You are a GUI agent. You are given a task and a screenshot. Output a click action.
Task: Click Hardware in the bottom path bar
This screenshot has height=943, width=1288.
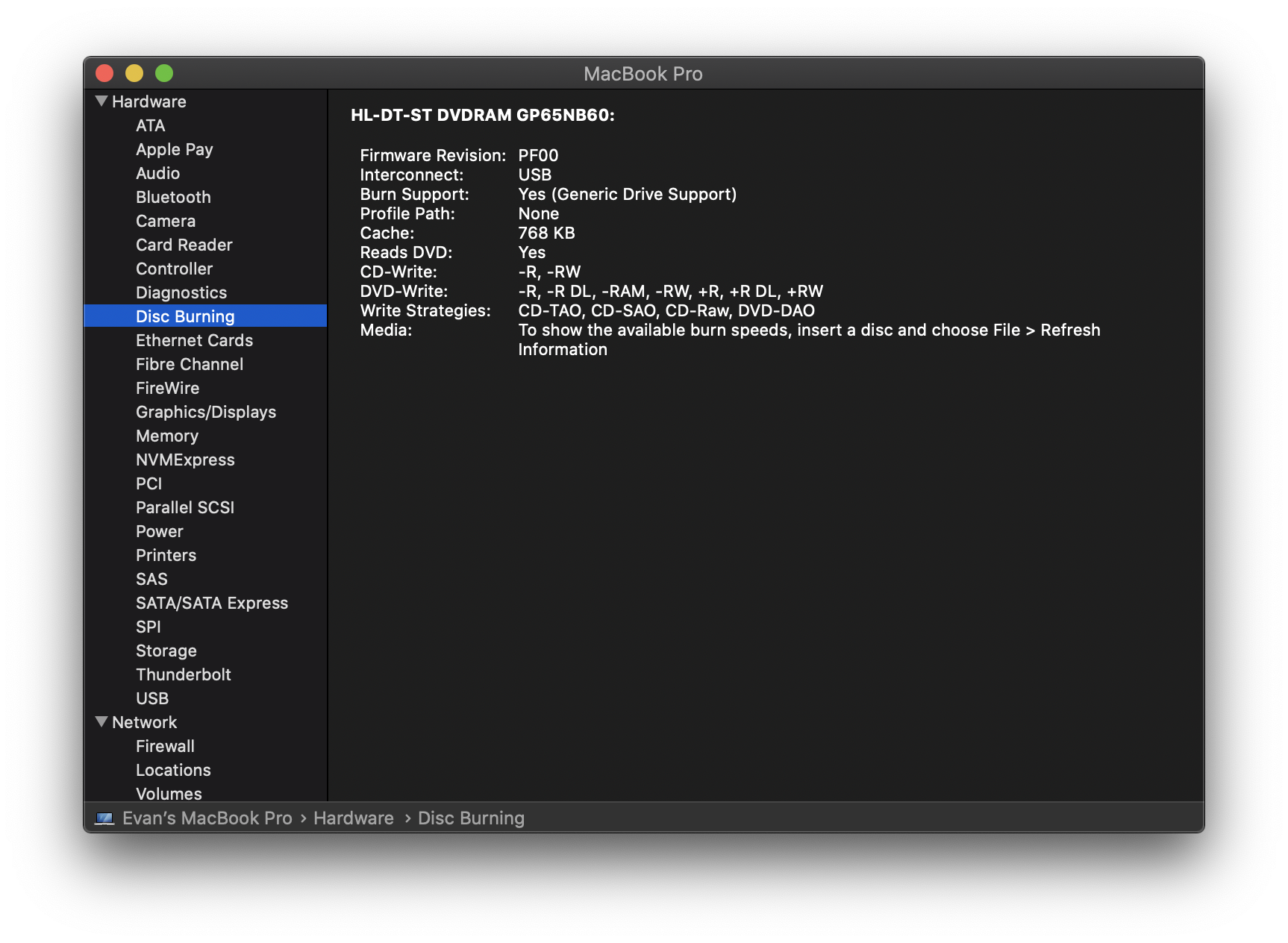pyautogui.click(x=353, y=818)
